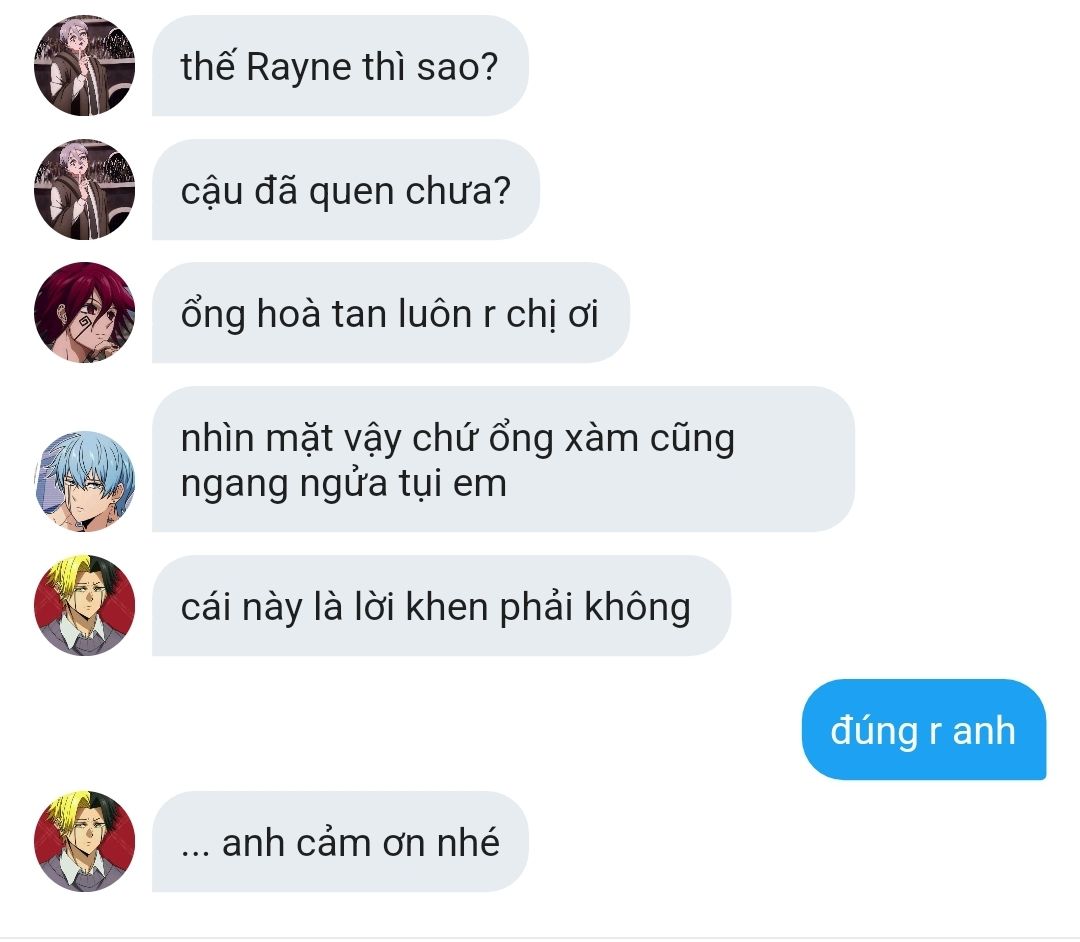
Task: Open the red-haired character's profile picture
Action: coord(84,312)
